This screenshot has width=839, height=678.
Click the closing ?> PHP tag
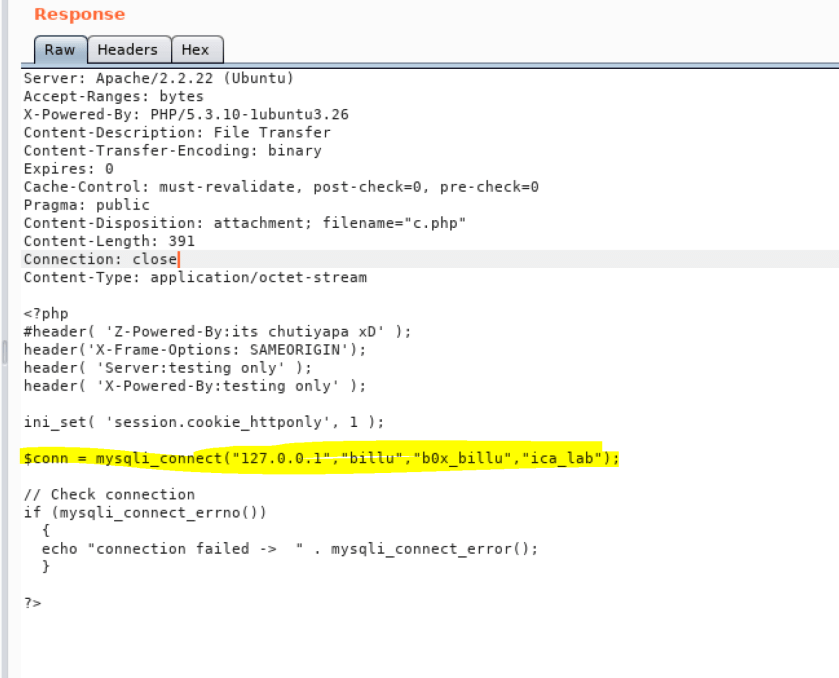point(32,602)
